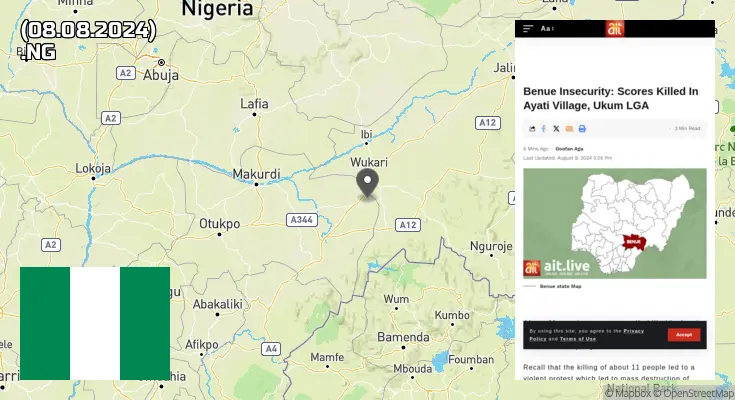Click the Benue state map image

(615, 223)
